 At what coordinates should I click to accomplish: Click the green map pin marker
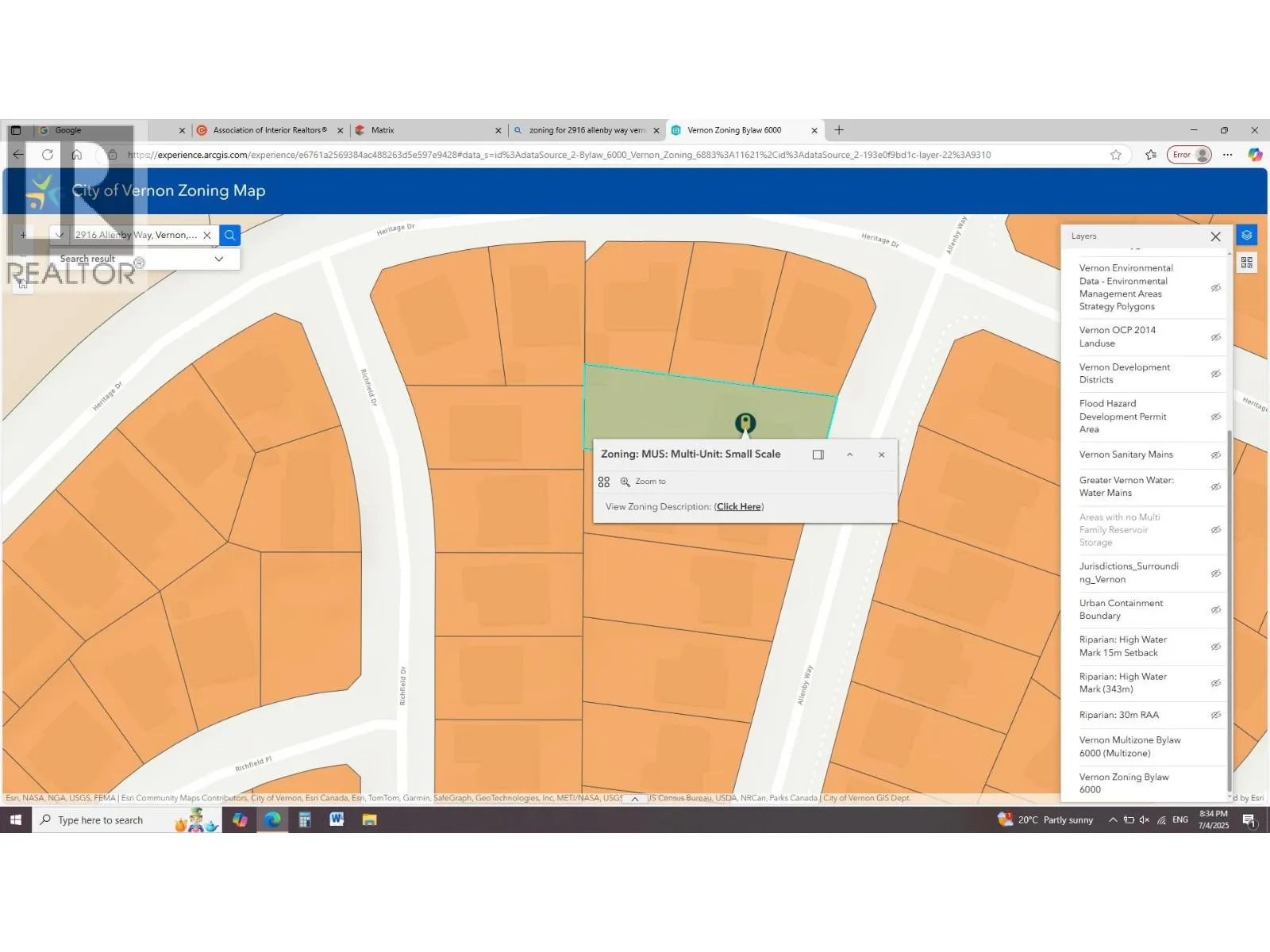pyautogui.click(x=745, y=422)
